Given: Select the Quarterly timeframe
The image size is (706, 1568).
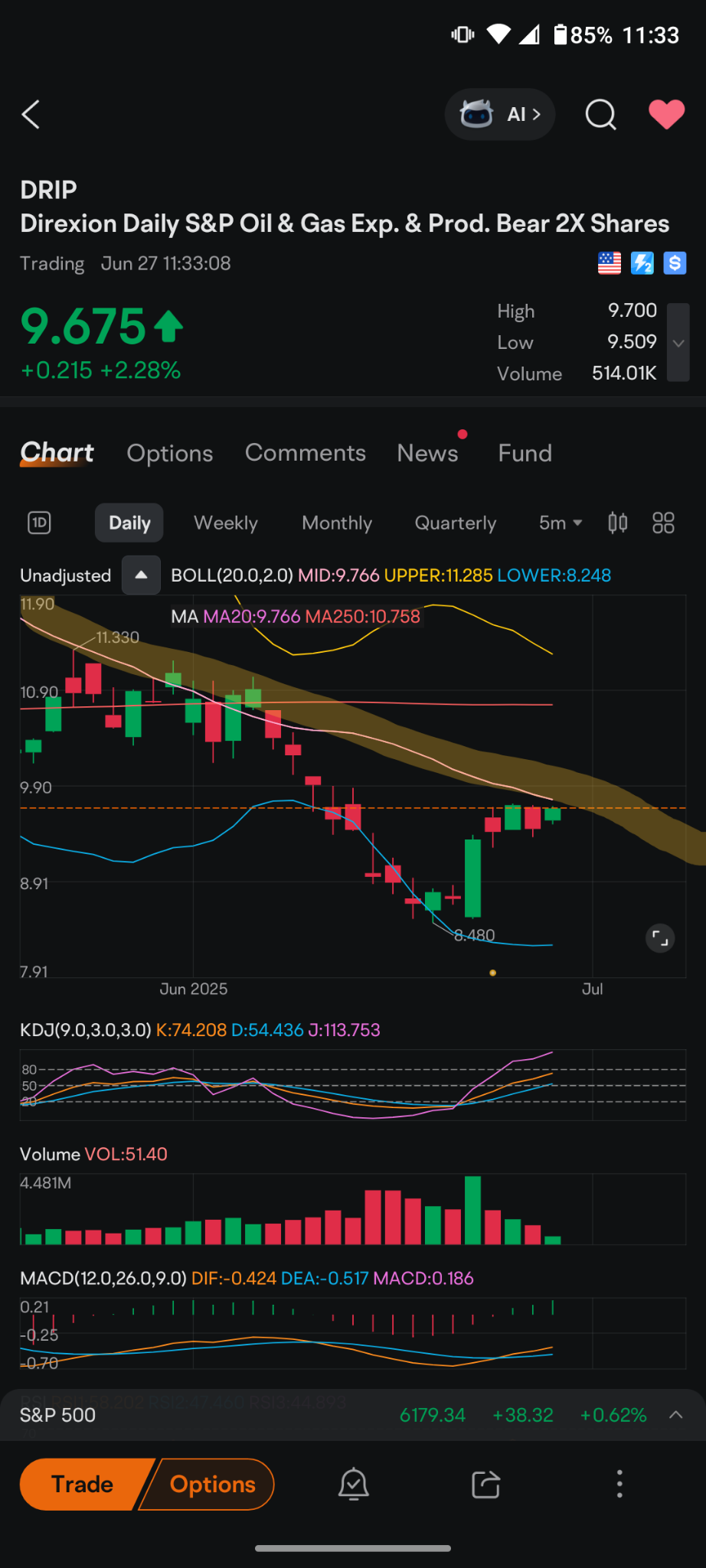Looking at the screenshot, I should [x=456, y=523].
